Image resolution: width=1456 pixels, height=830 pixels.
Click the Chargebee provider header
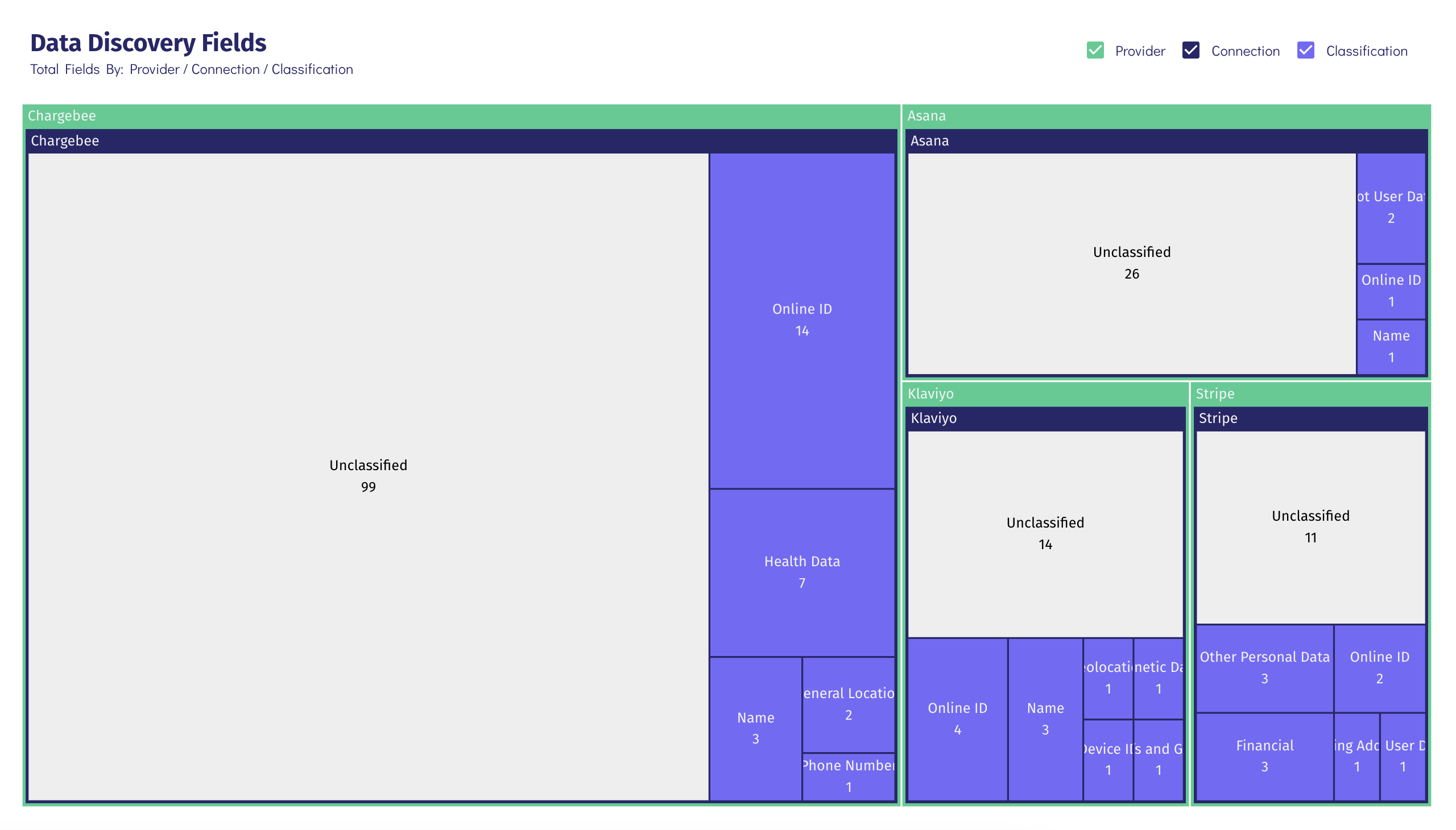[61, 116]
